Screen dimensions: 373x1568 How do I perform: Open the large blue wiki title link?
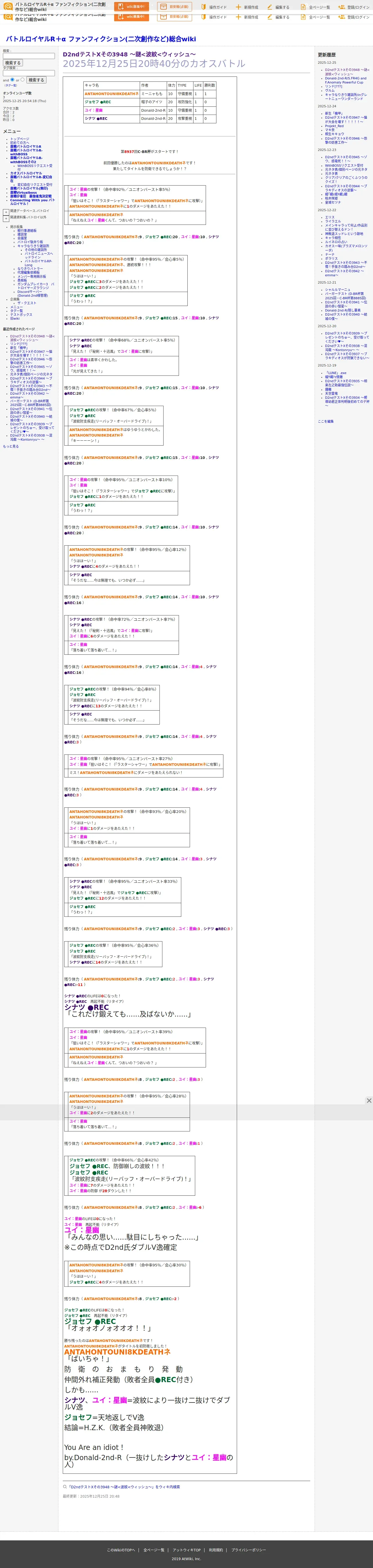(x=101, y=39)
